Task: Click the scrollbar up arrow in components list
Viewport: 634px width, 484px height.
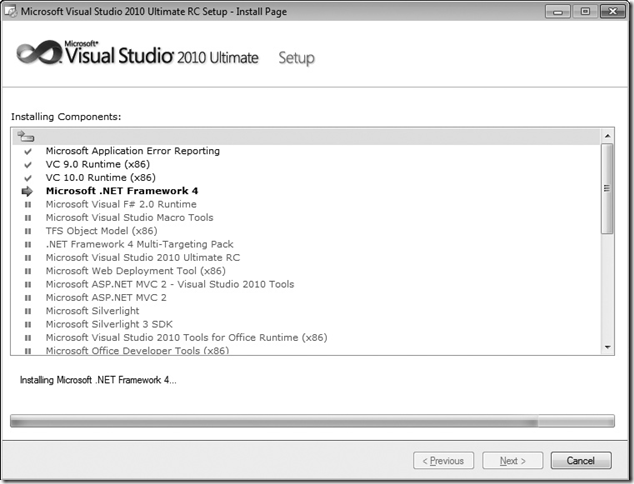Action: pyautogui.click(x=607, y=136)
